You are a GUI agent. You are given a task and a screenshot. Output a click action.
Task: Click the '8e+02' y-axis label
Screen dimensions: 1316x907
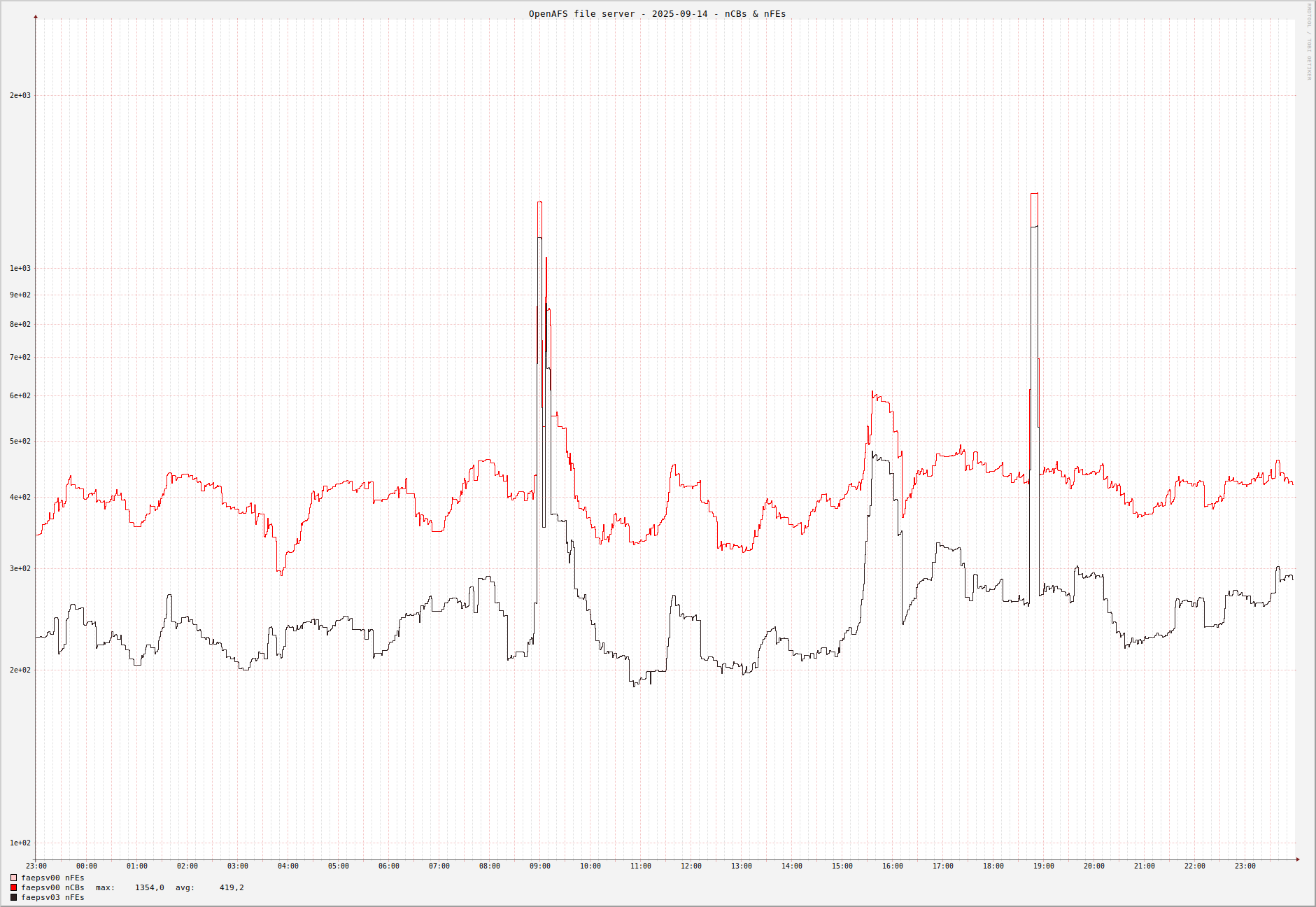point(20,324)
